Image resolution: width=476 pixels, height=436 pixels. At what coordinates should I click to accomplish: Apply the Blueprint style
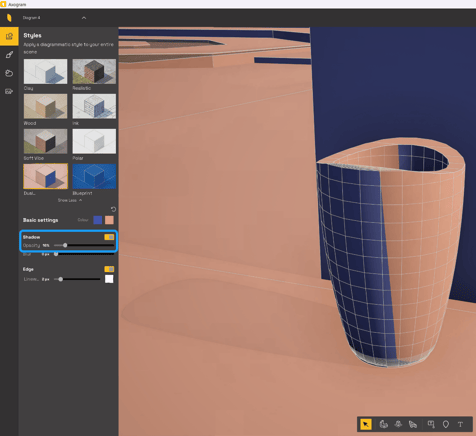pos(94,176)
